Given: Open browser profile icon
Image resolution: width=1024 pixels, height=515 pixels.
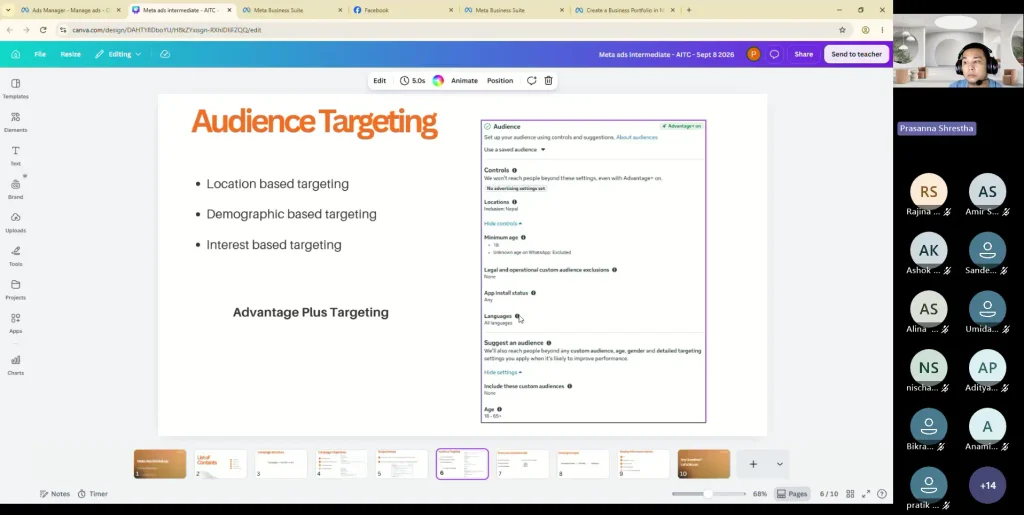Looking at the screenshot, I should [x=865, y=29].
